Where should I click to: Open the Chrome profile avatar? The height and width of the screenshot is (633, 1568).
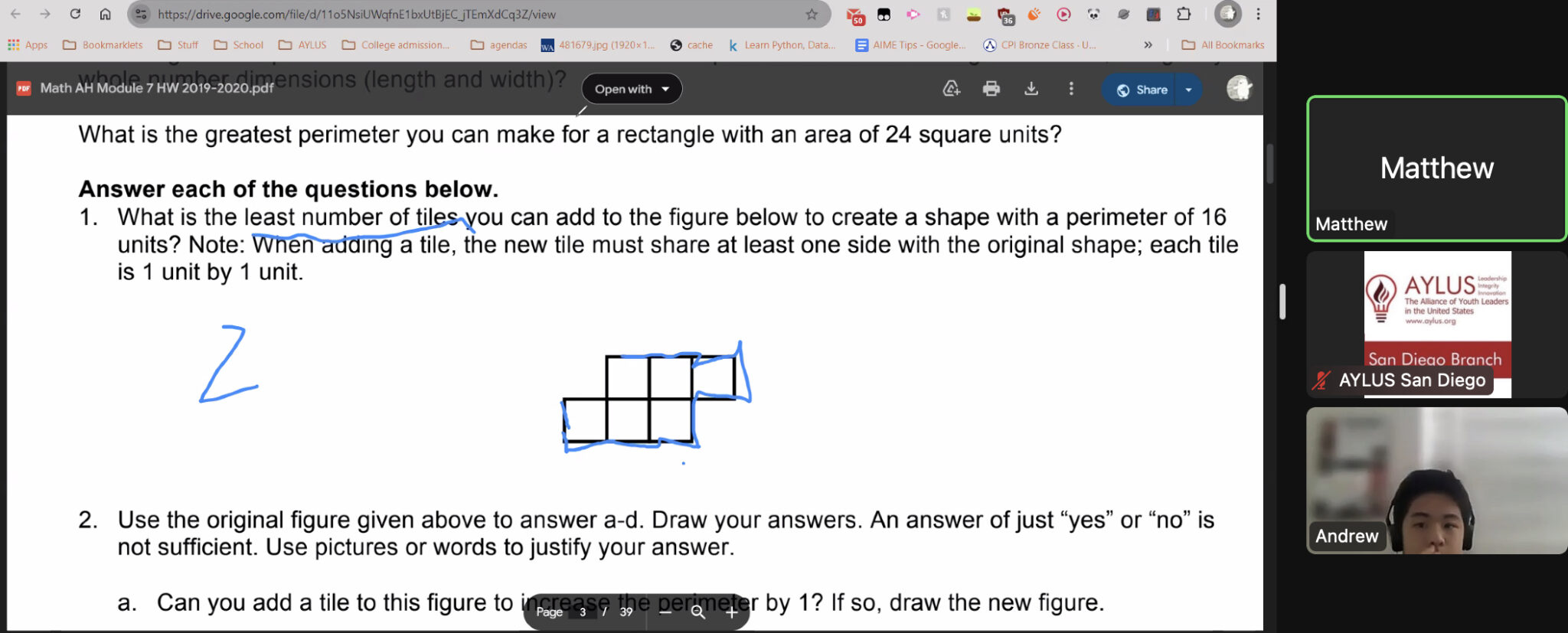pos(1227,14)
